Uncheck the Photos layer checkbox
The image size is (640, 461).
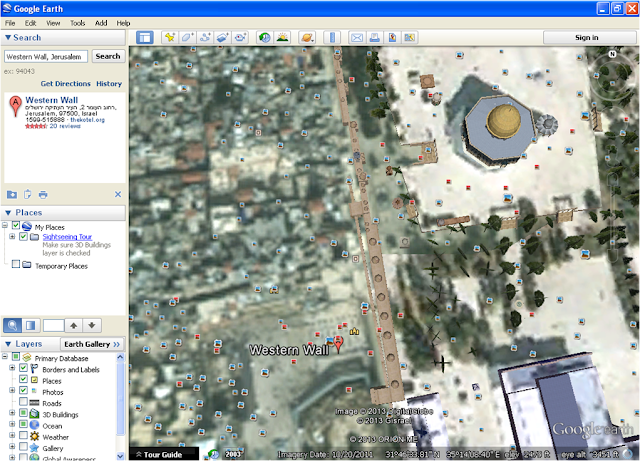click(23, 390)
